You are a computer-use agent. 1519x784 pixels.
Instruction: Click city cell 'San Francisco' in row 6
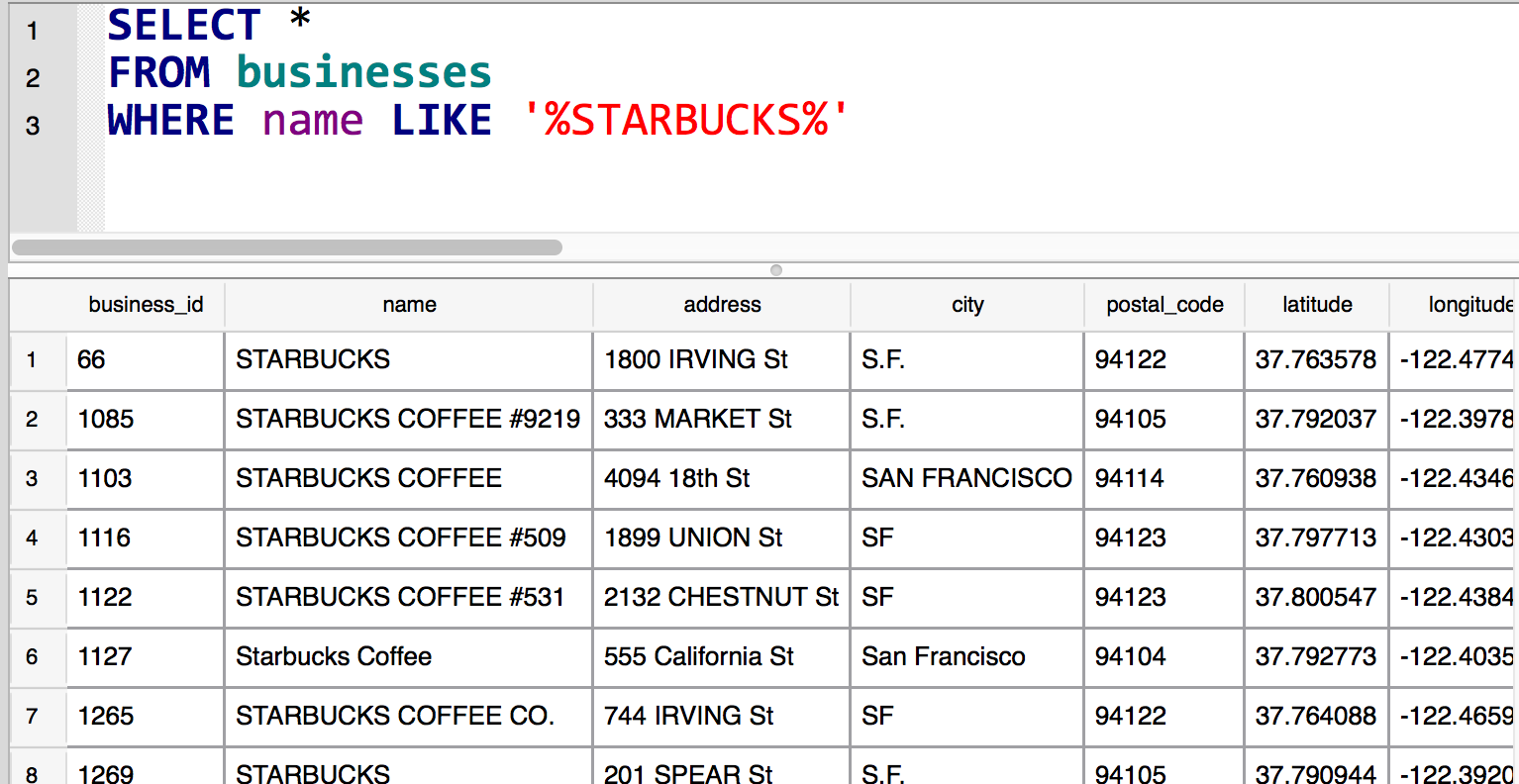(x=967, y=657)
